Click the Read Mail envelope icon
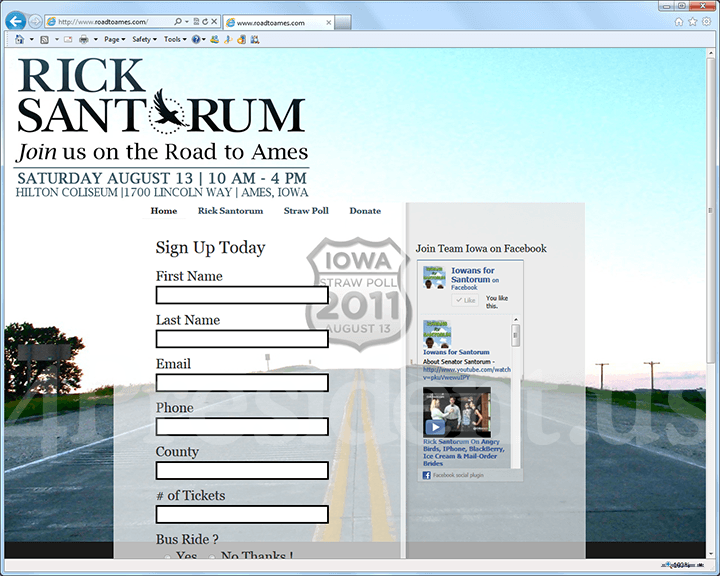Screen dimensions: 720x576 (68, 40)
